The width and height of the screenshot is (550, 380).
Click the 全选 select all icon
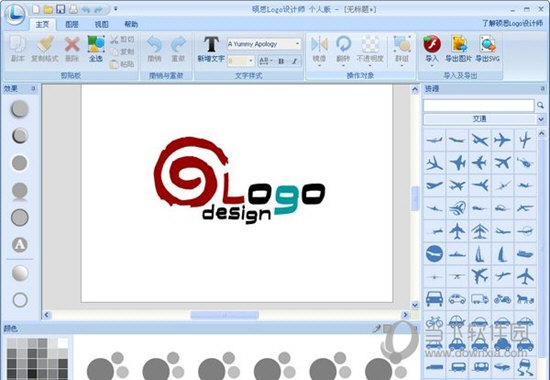96,48
